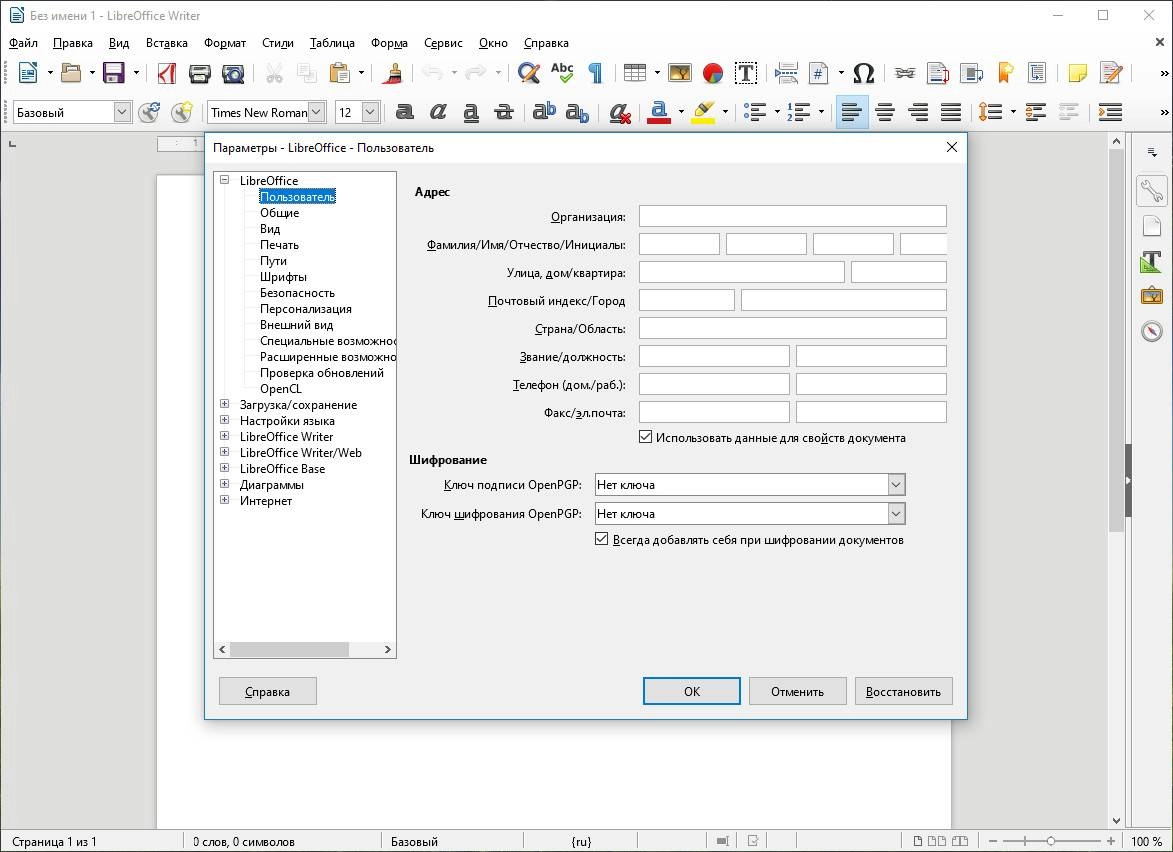Select Проверка обновлений tree item

click(x=322, y=373)
